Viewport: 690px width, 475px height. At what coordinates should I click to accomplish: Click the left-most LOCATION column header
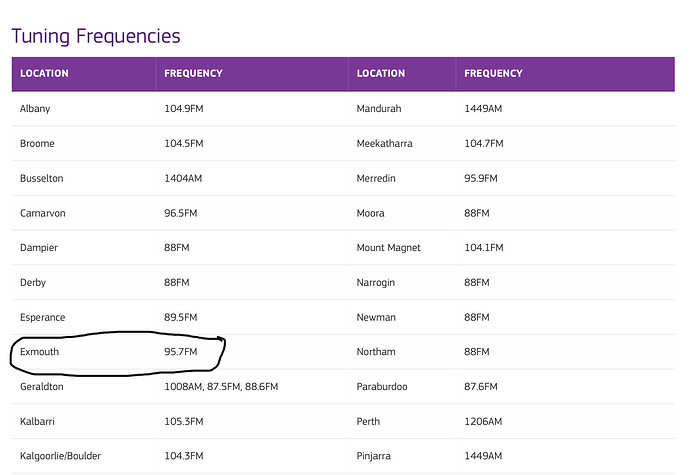point(44,73)
